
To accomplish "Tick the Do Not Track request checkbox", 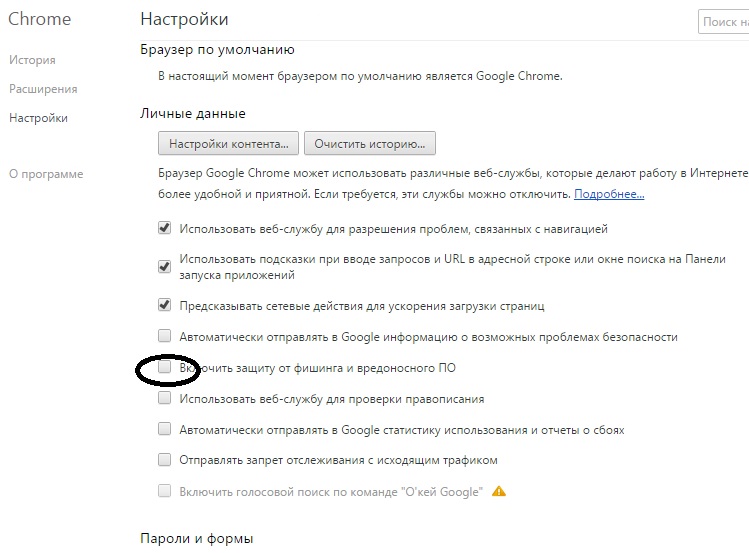I will [x=164, y=460].
